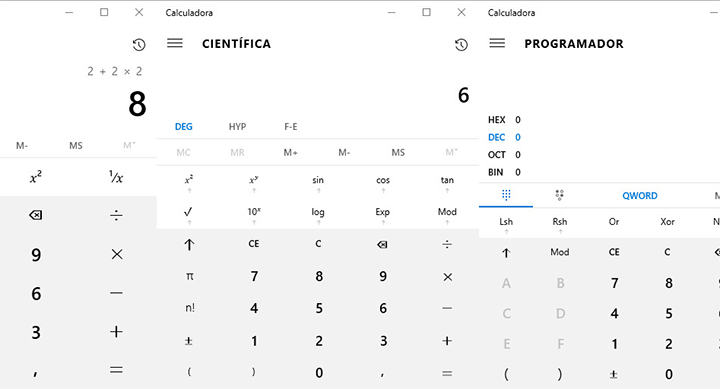Open memory list M dropdown in Científica

tap(451, 152)
